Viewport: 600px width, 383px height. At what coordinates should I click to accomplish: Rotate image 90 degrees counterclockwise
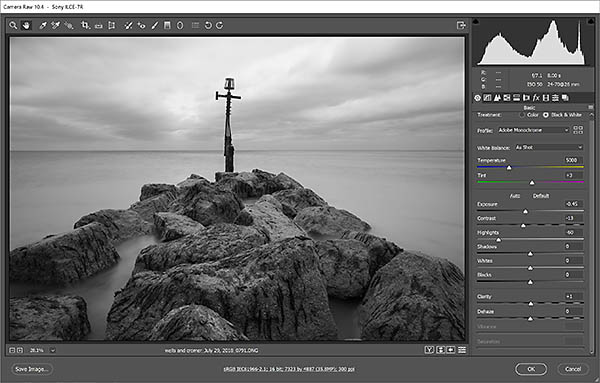click(208, 26)
